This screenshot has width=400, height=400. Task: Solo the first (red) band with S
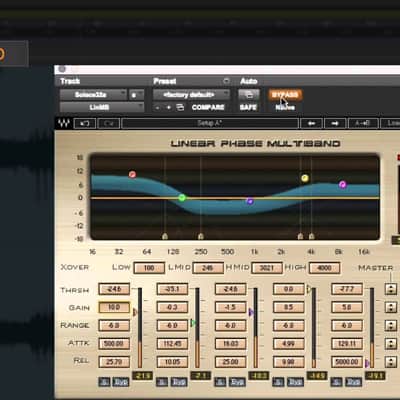(104, 382)
